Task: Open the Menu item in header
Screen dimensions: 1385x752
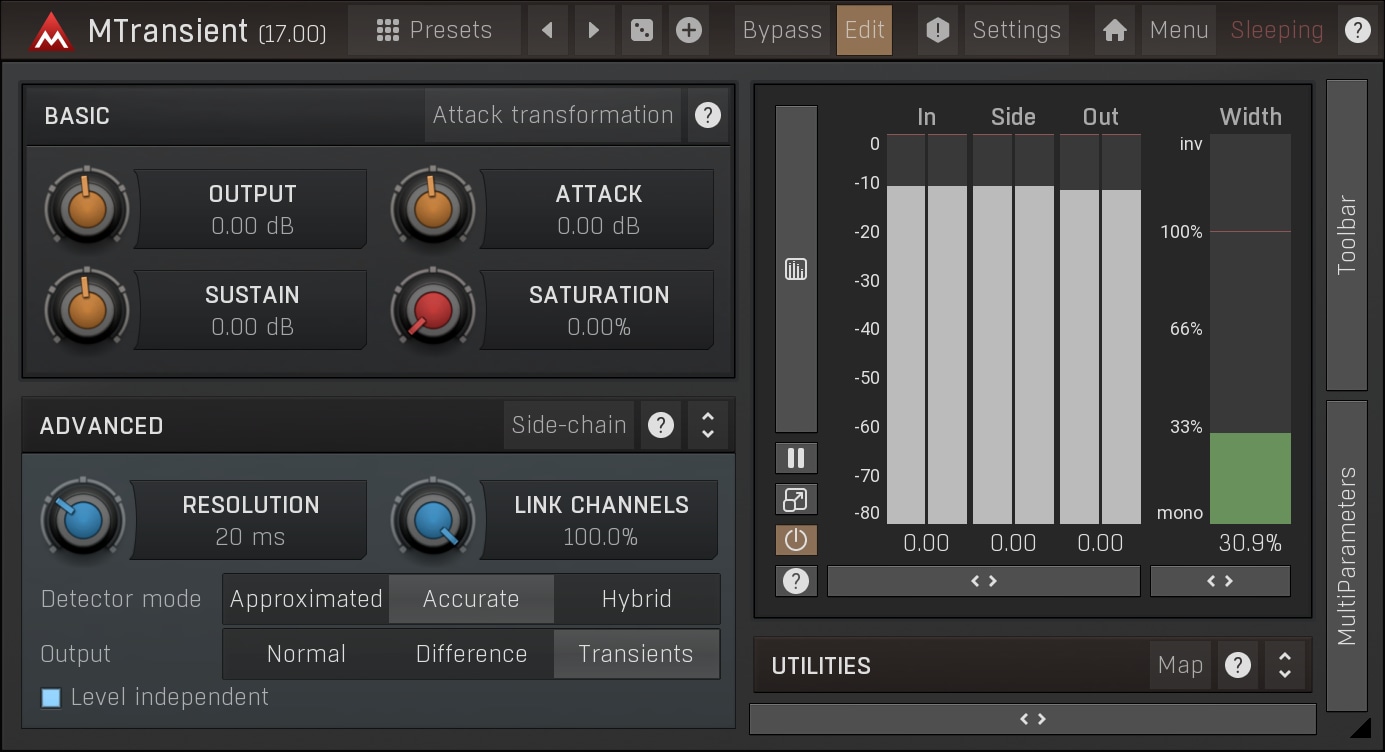Action: point(1179,30)
